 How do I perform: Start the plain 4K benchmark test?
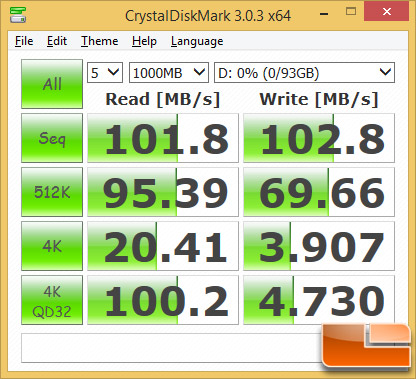click(x=52, y=246)
